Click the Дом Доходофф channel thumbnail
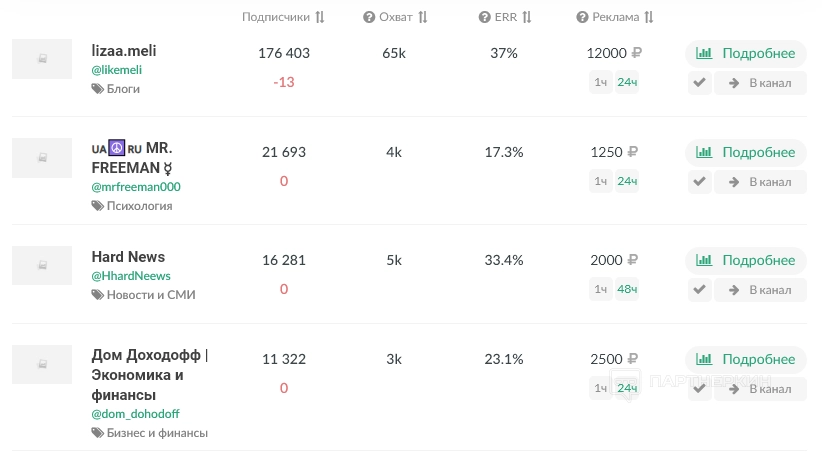Image resolution: width=822 pixels, height=454 pixels. (42, 365)
